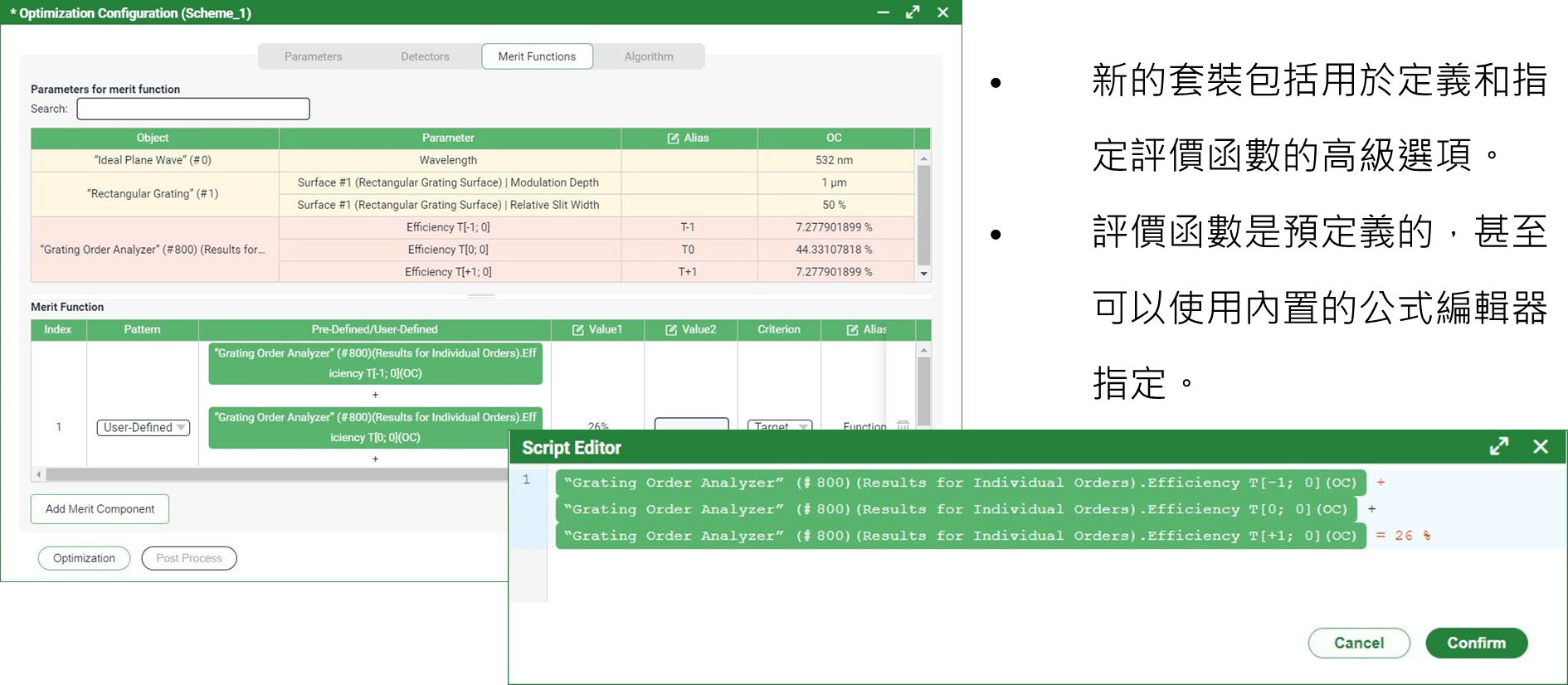The height and width of the screenshot is (685, 1568).
Task: Expand the Script Editor to full size
Action: (1498, 447)
